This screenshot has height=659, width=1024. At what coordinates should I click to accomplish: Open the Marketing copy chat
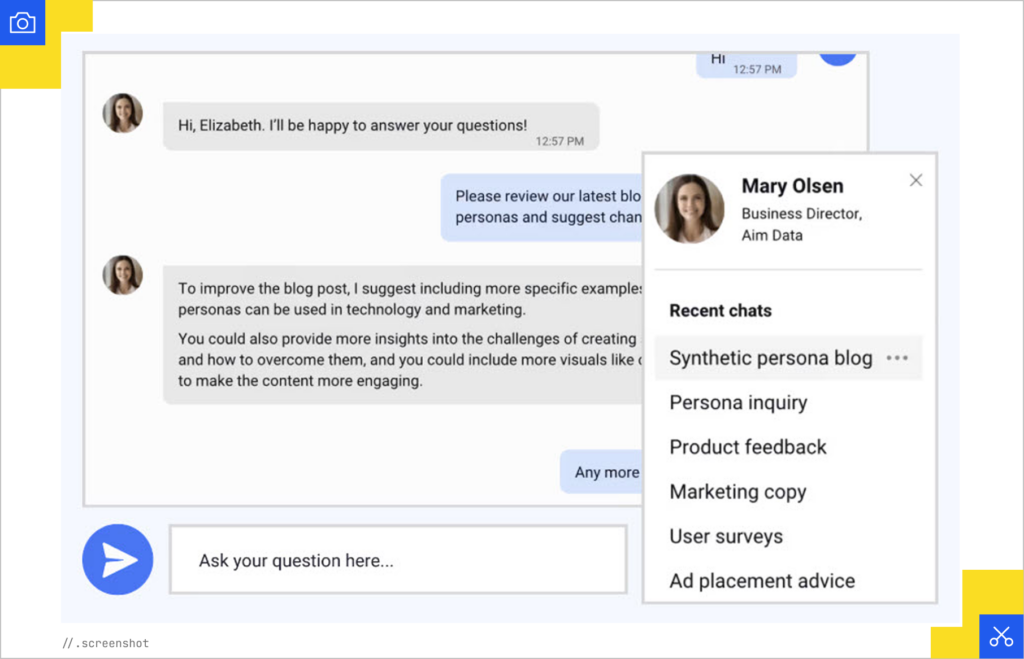click(738, 491)
